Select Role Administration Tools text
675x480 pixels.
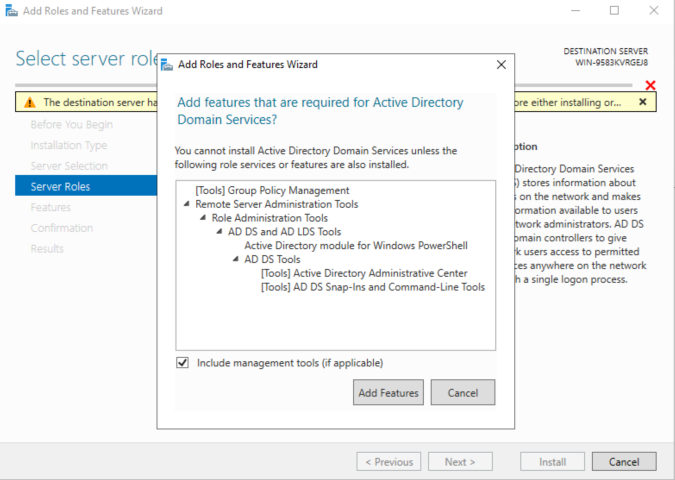269,218
